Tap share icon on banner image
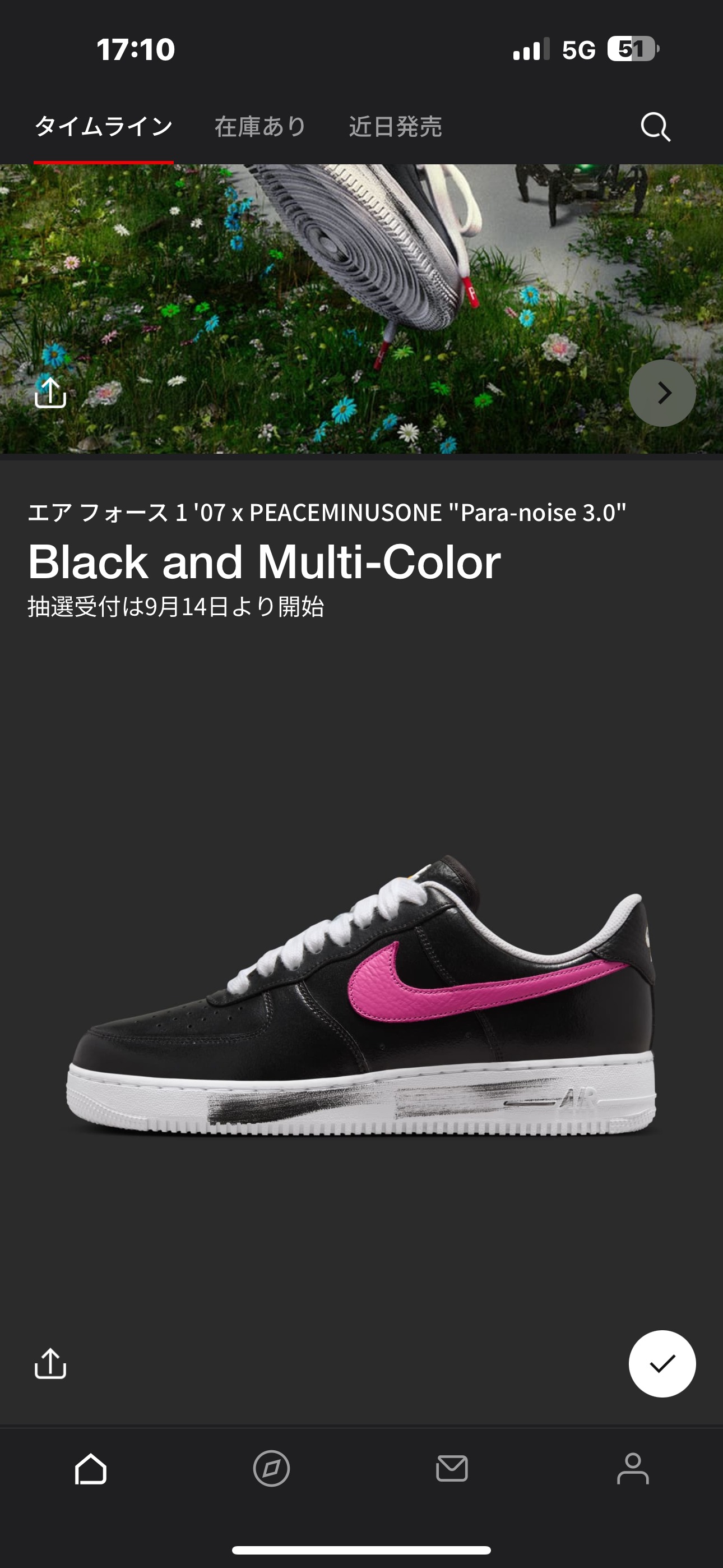The height and width of the screenshot is (1568, 723). 50,393
